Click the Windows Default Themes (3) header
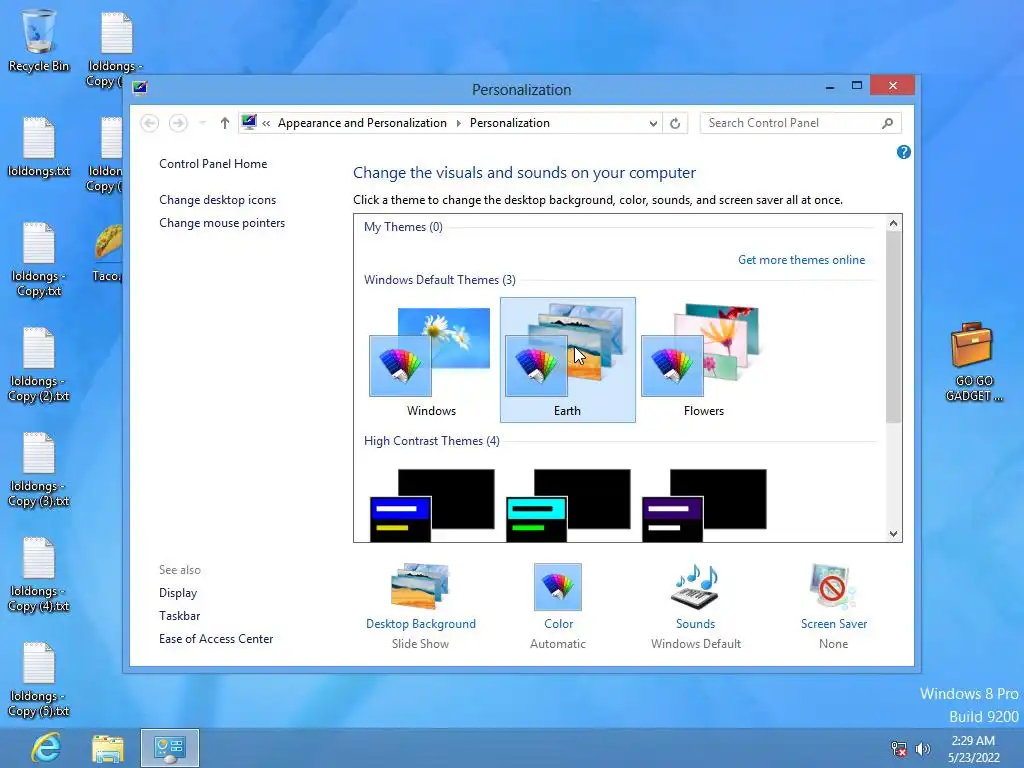Screen dimensions: 1024x768 [440, 280]
